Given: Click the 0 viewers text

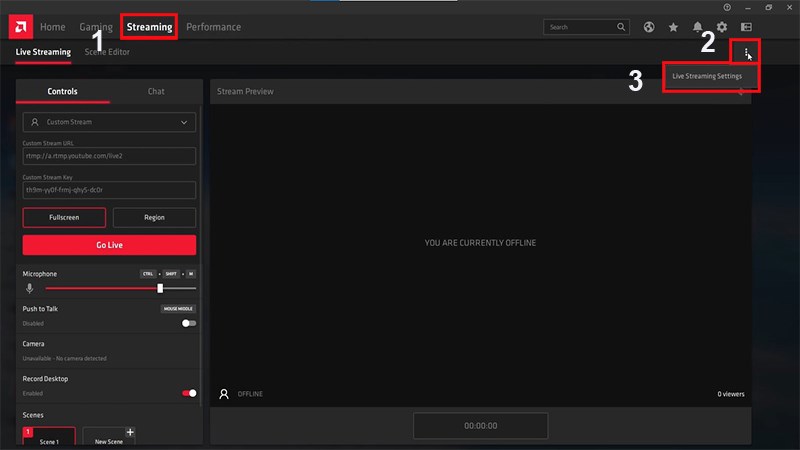Looking at the screenshot, I should pos(731,394).
